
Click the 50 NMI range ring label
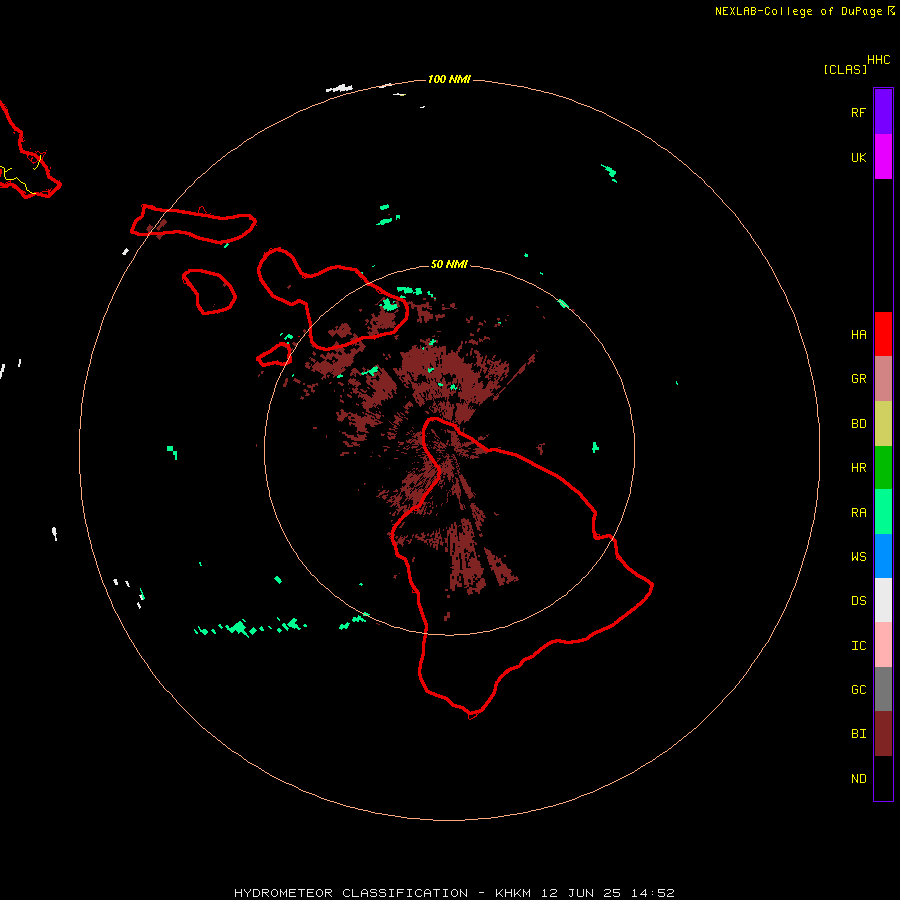[449, 264]
